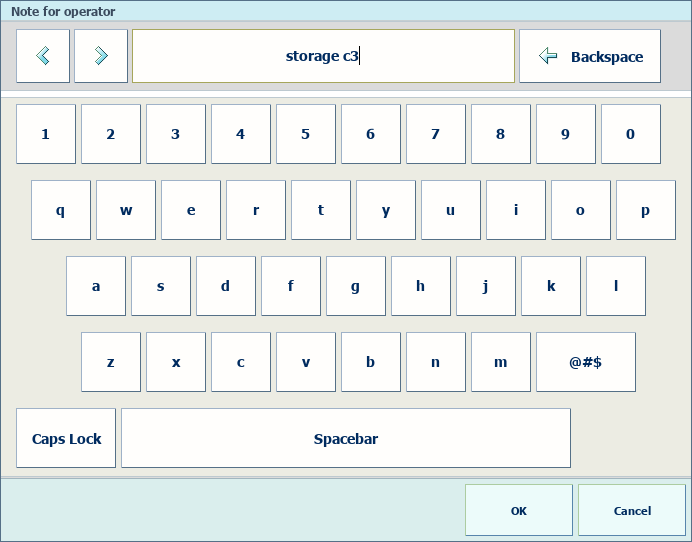
Task: Tap the letter l key
Action: pos(615,286)
